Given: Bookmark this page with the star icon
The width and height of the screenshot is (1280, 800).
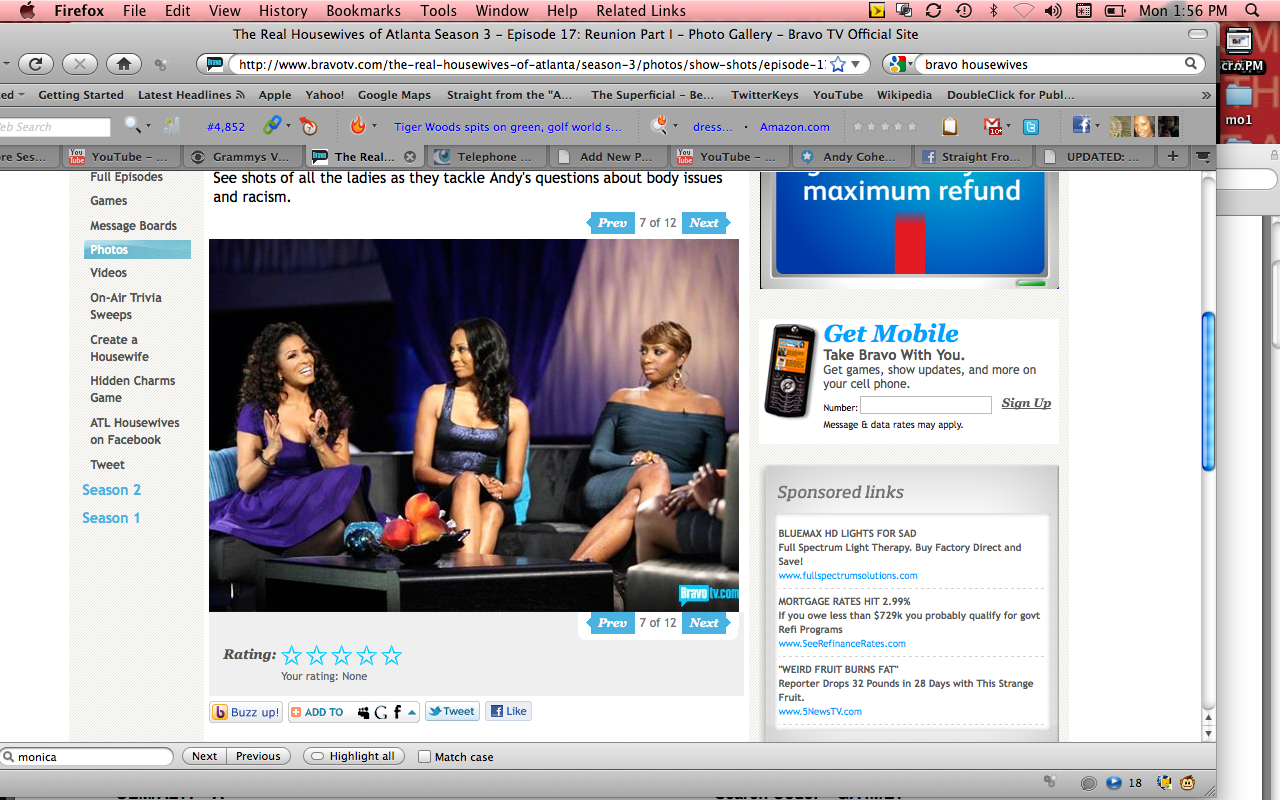Looking at the screenshot, I should tap(838, 64).
